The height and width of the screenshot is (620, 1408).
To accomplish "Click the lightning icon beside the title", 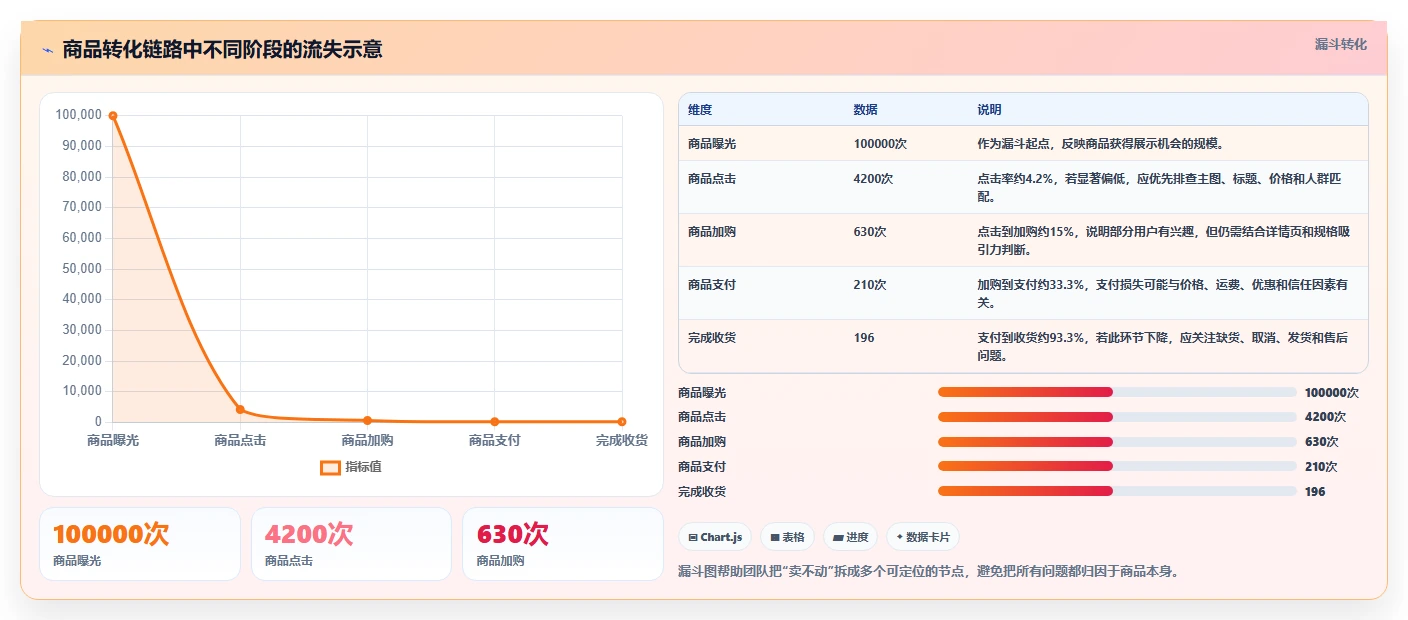I will point(47,50).
